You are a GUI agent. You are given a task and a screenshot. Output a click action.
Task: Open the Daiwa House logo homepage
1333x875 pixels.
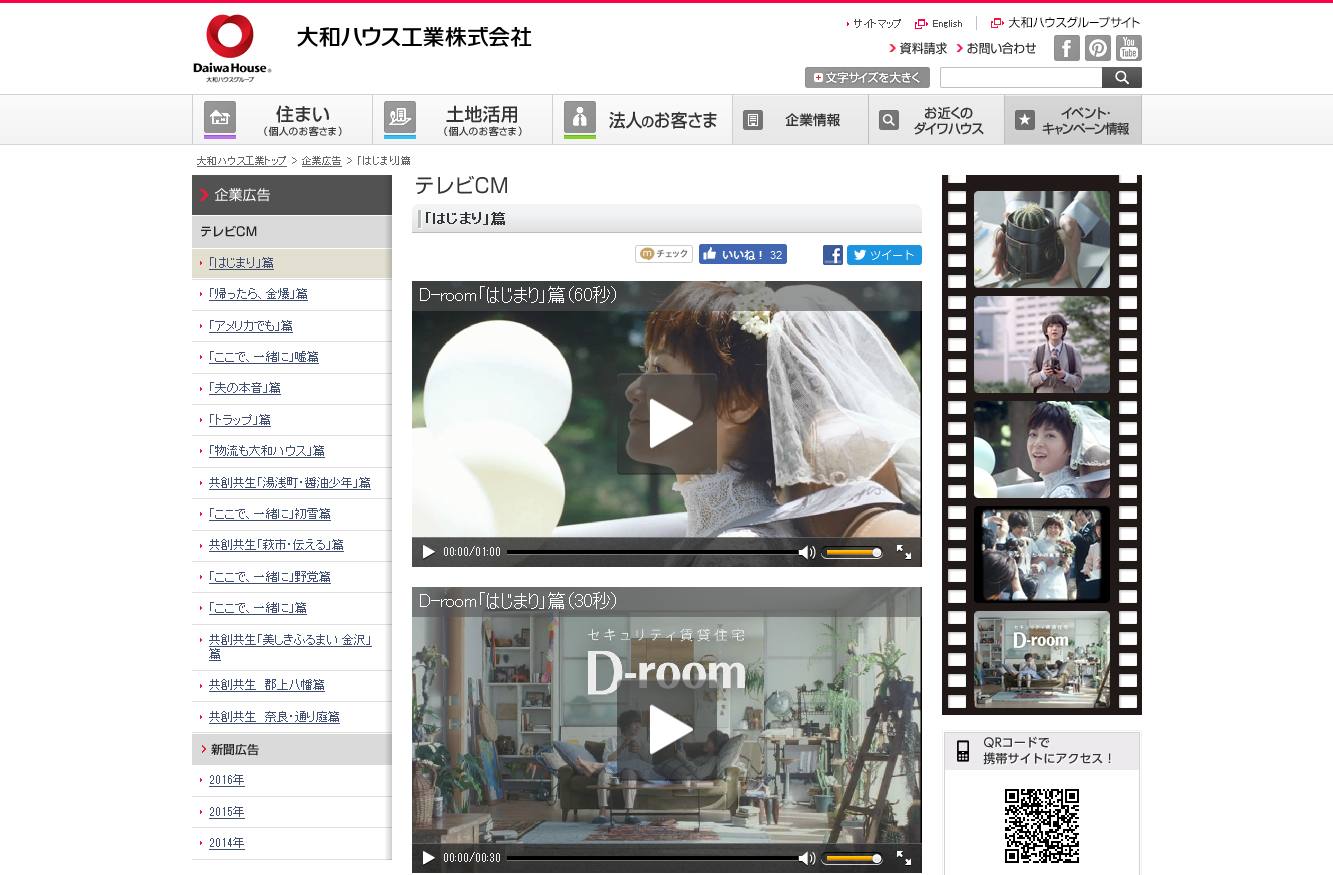[232, 48]
